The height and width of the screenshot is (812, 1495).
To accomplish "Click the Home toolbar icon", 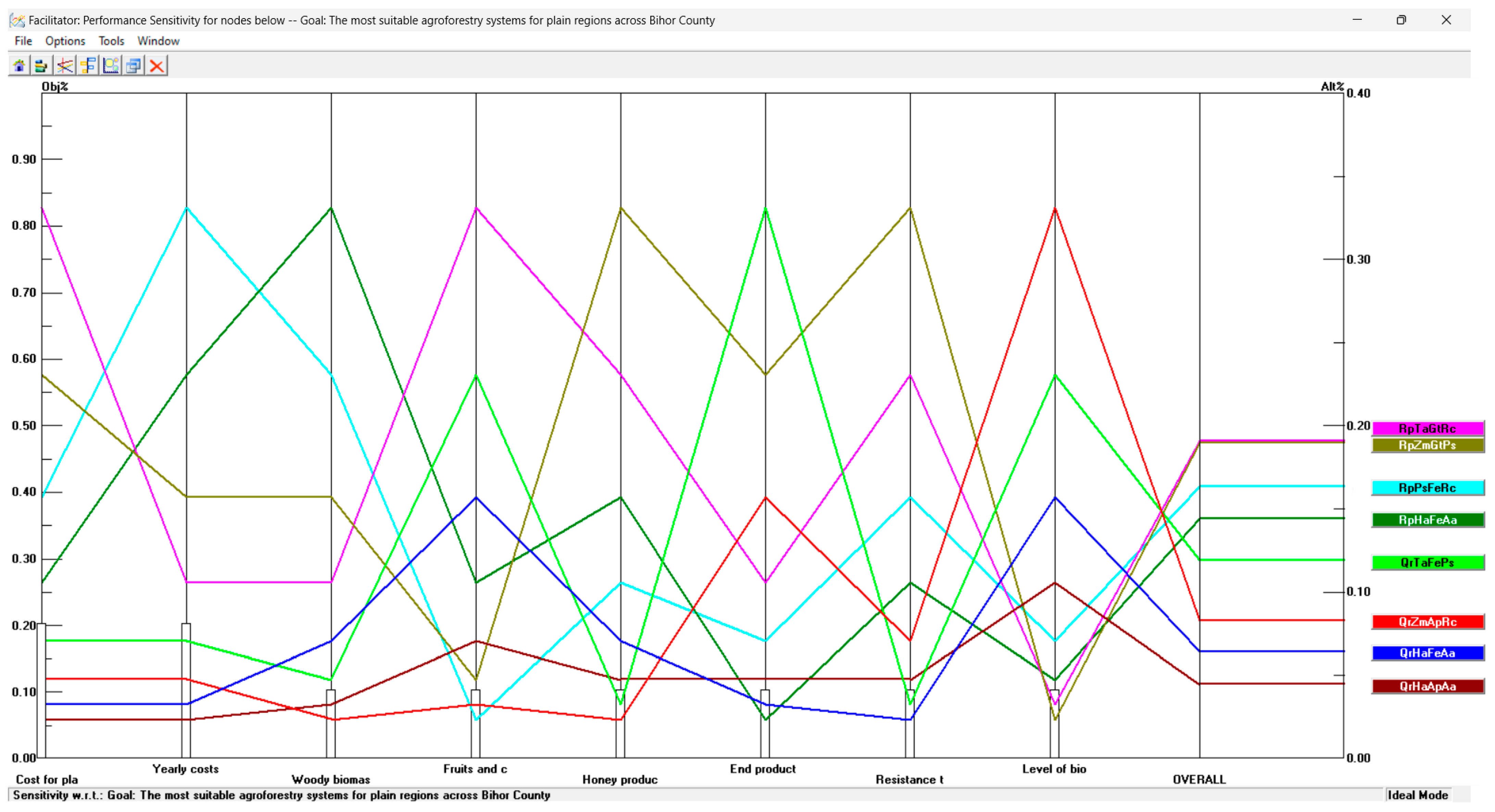I will pos(19,65).
